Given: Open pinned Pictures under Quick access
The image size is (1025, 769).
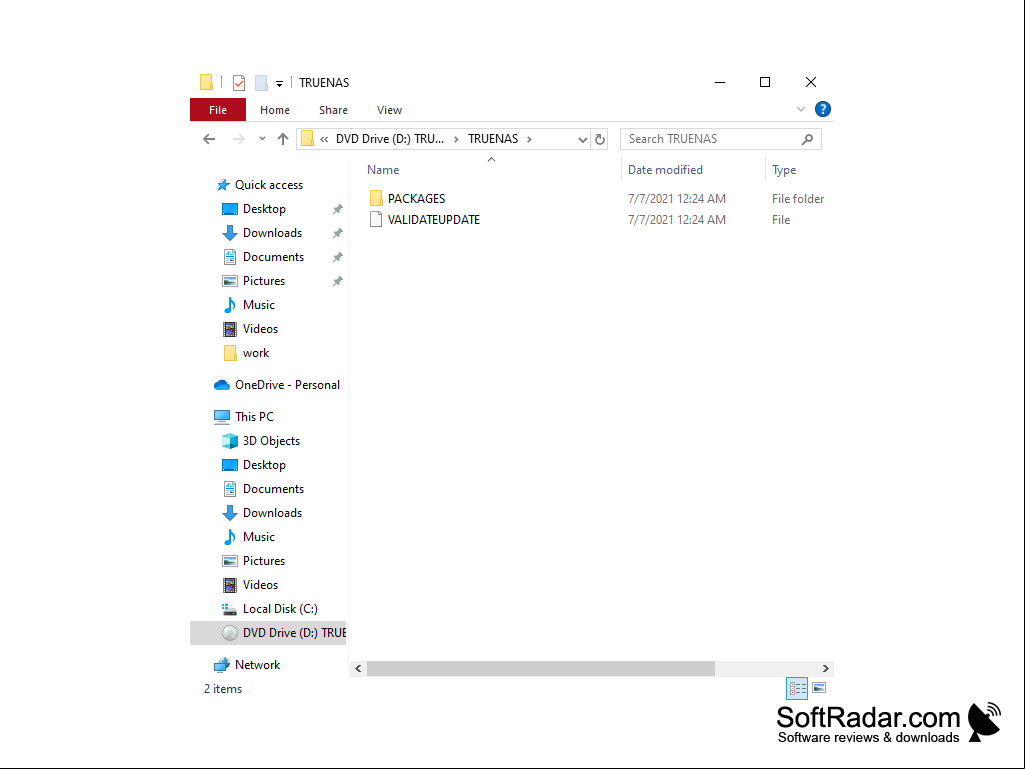Looking at the screenshot, I should point(263,281).
